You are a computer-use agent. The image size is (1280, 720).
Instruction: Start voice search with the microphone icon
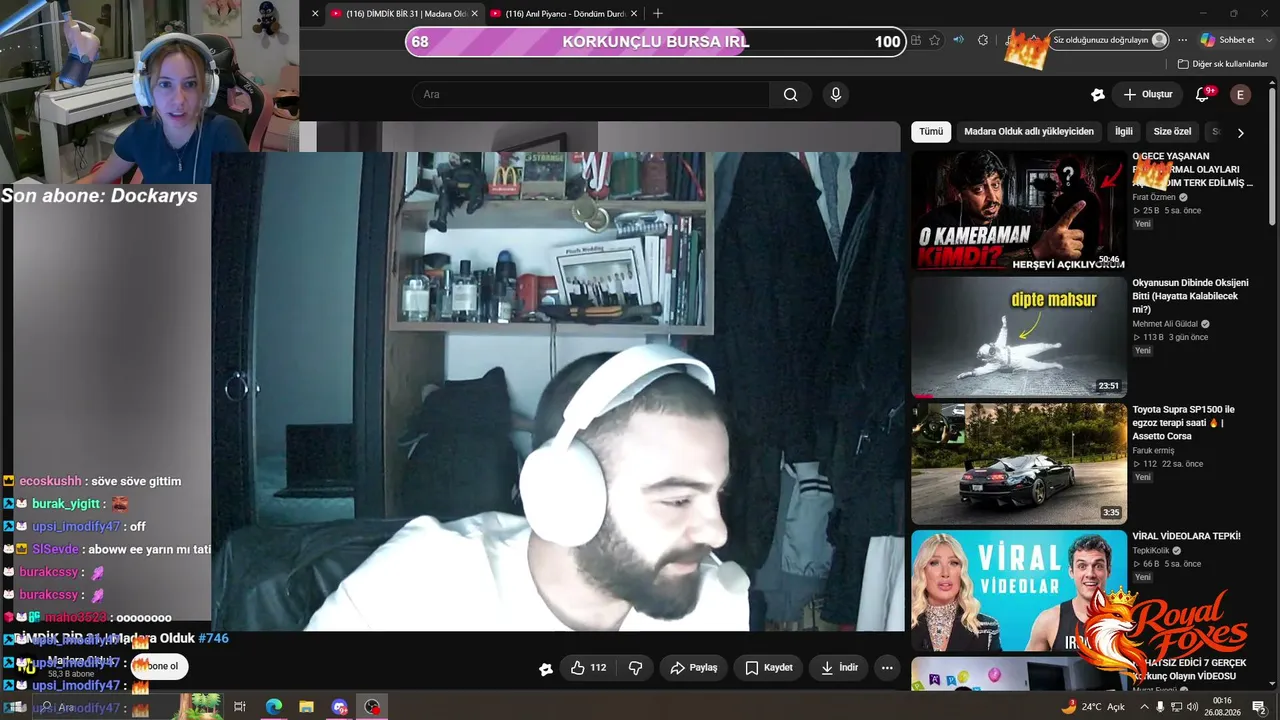(x=836, y=95)
